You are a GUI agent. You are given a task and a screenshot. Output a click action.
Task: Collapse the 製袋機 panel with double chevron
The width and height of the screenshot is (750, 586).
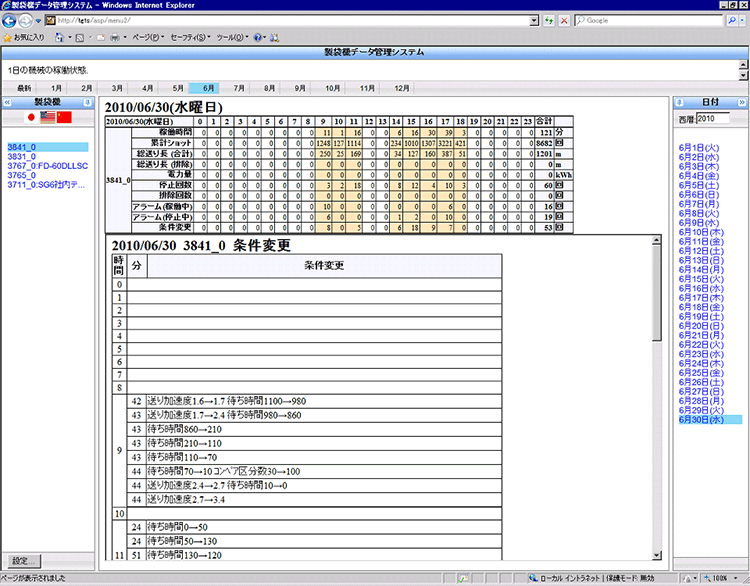[x=8, y=102]
